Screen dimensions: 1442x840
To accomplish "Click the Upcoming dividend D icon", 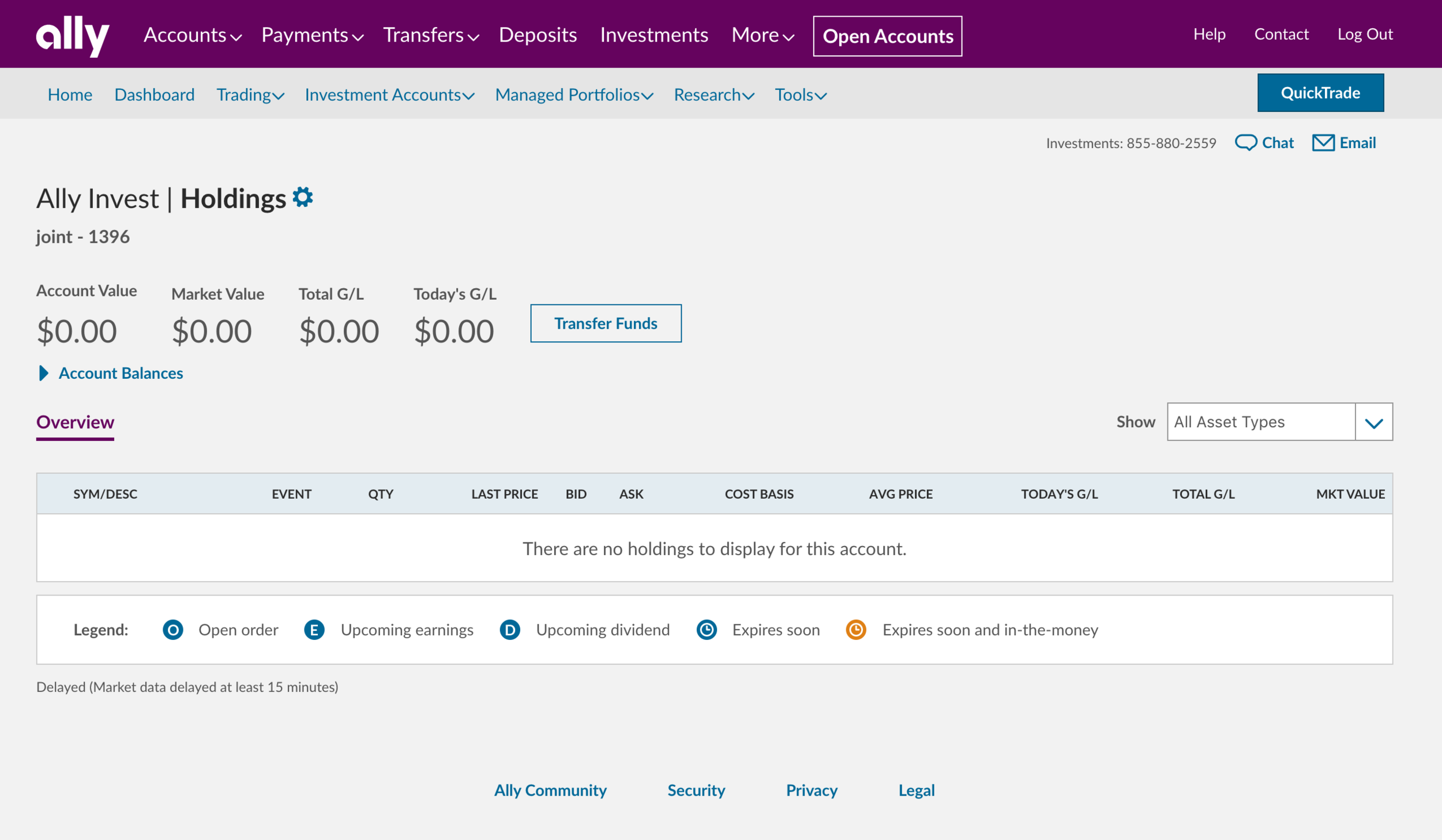I will pos(510,630).
